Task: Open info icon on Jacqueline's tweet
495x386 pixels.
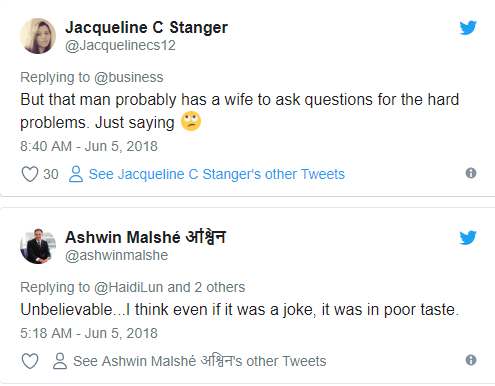Action: [x=471, y=173]
